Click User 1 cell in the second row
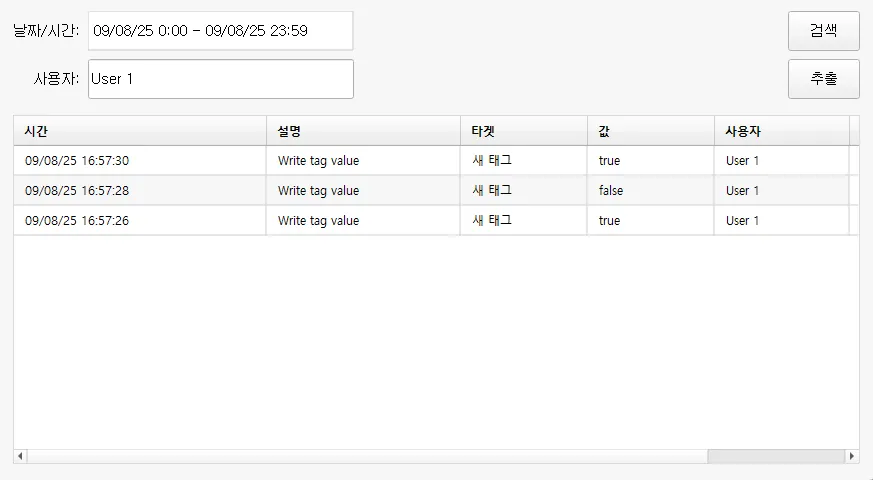This screenshot has height=480, width=873. point(743,191)
